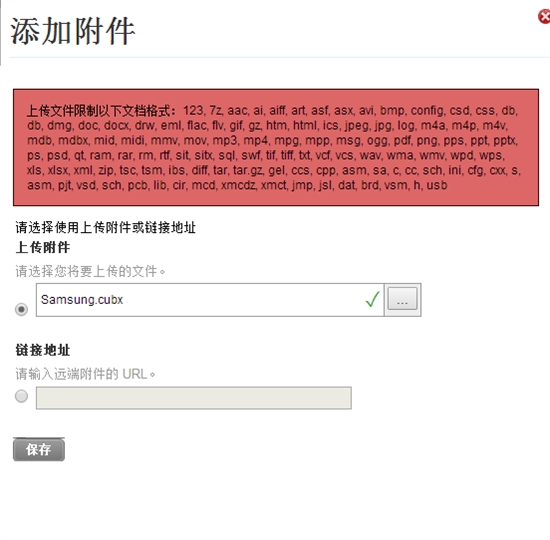The image size is (550, 540).
Task: Focus the remote URL input field
Action: click(x=194, y=398)
